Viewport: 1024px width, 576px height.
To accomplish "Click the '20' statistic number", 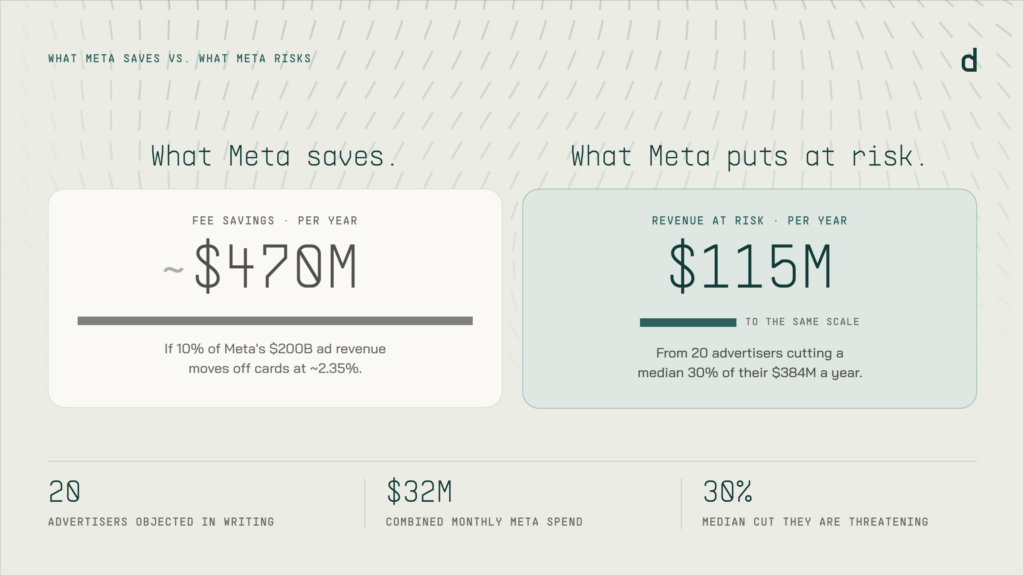I will click(64, 492).
